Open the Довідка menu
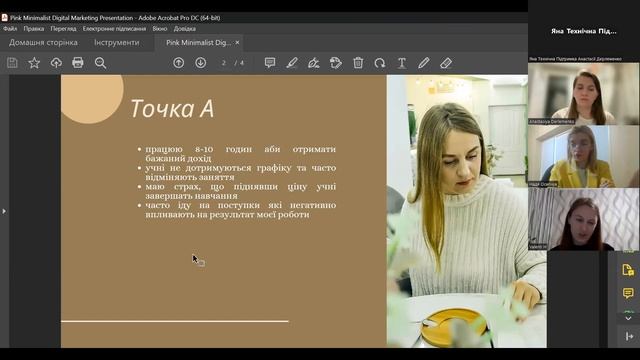 coord(184,29)
